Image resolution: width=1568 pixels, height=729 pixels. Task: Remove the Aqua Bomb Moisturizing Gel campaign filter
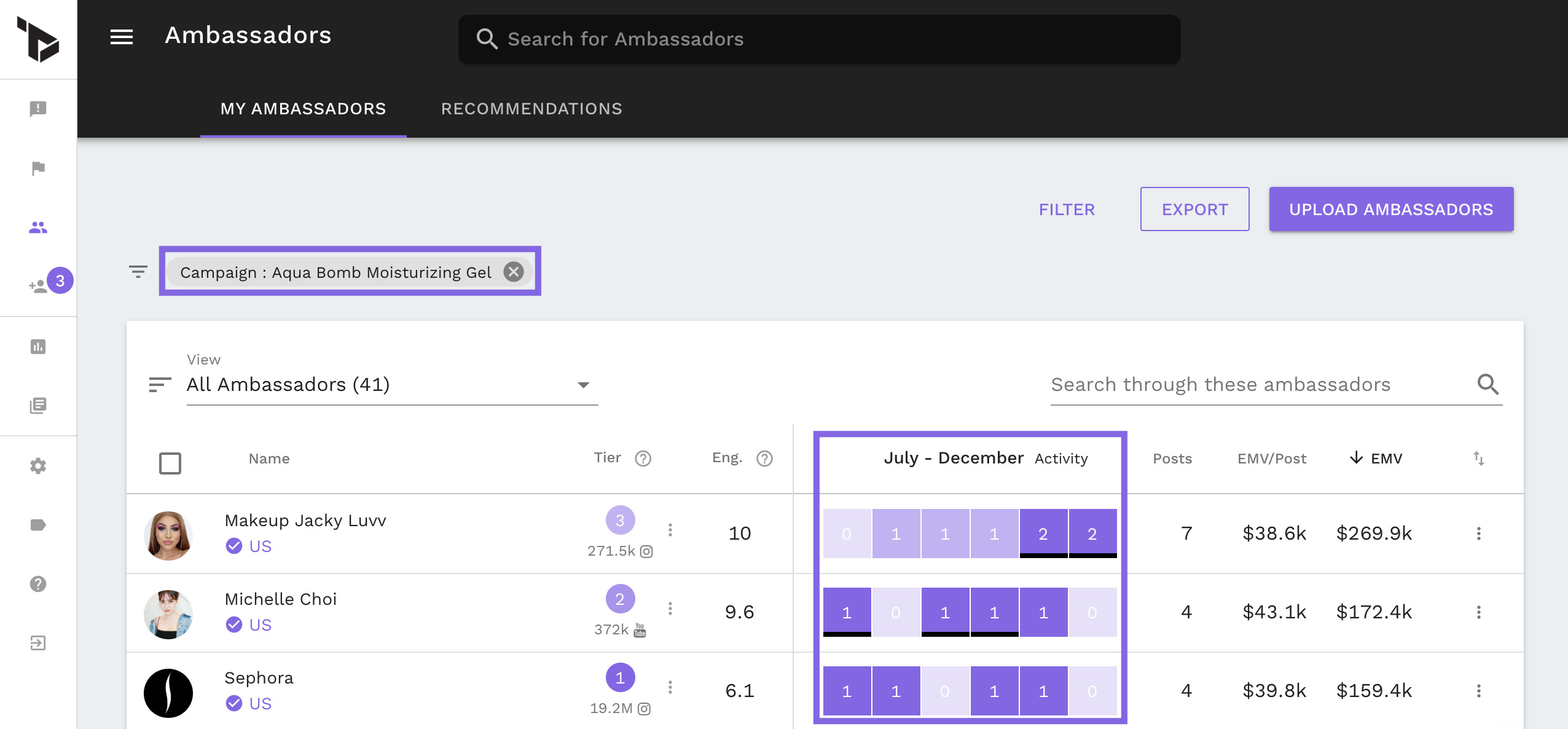tap(514, 272)
